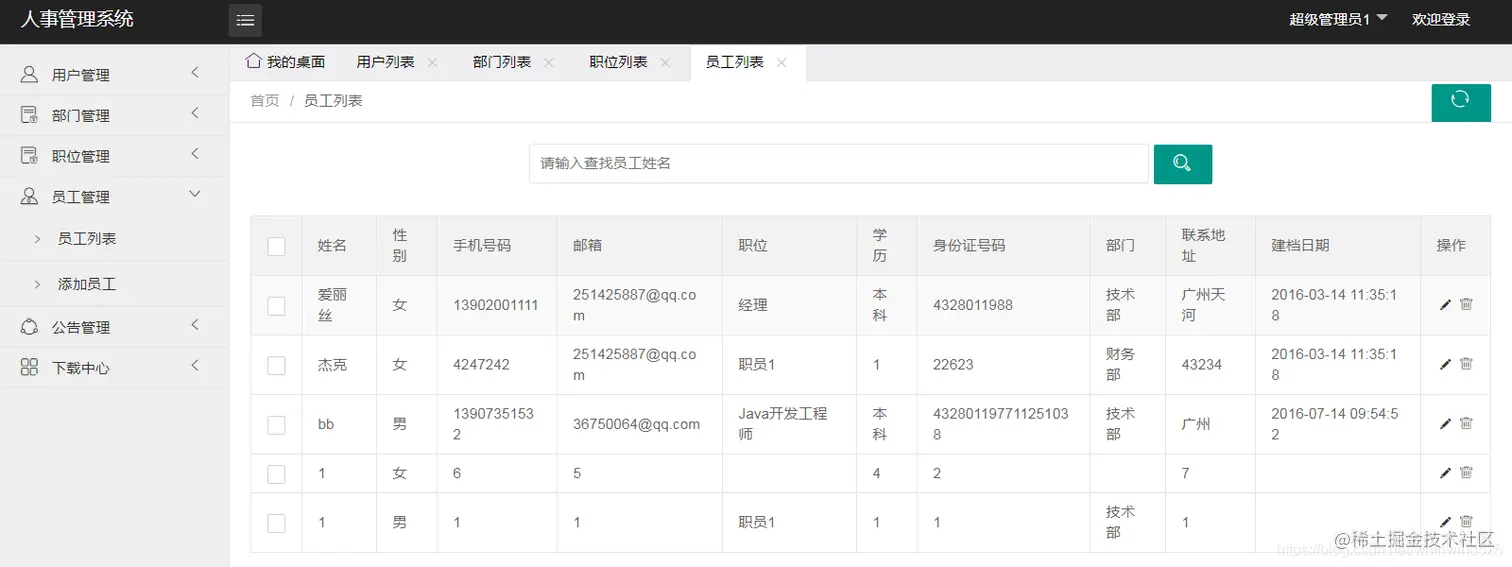
Task: Edit employee bb with pencil icon
Action: (x=1445, y=424)
